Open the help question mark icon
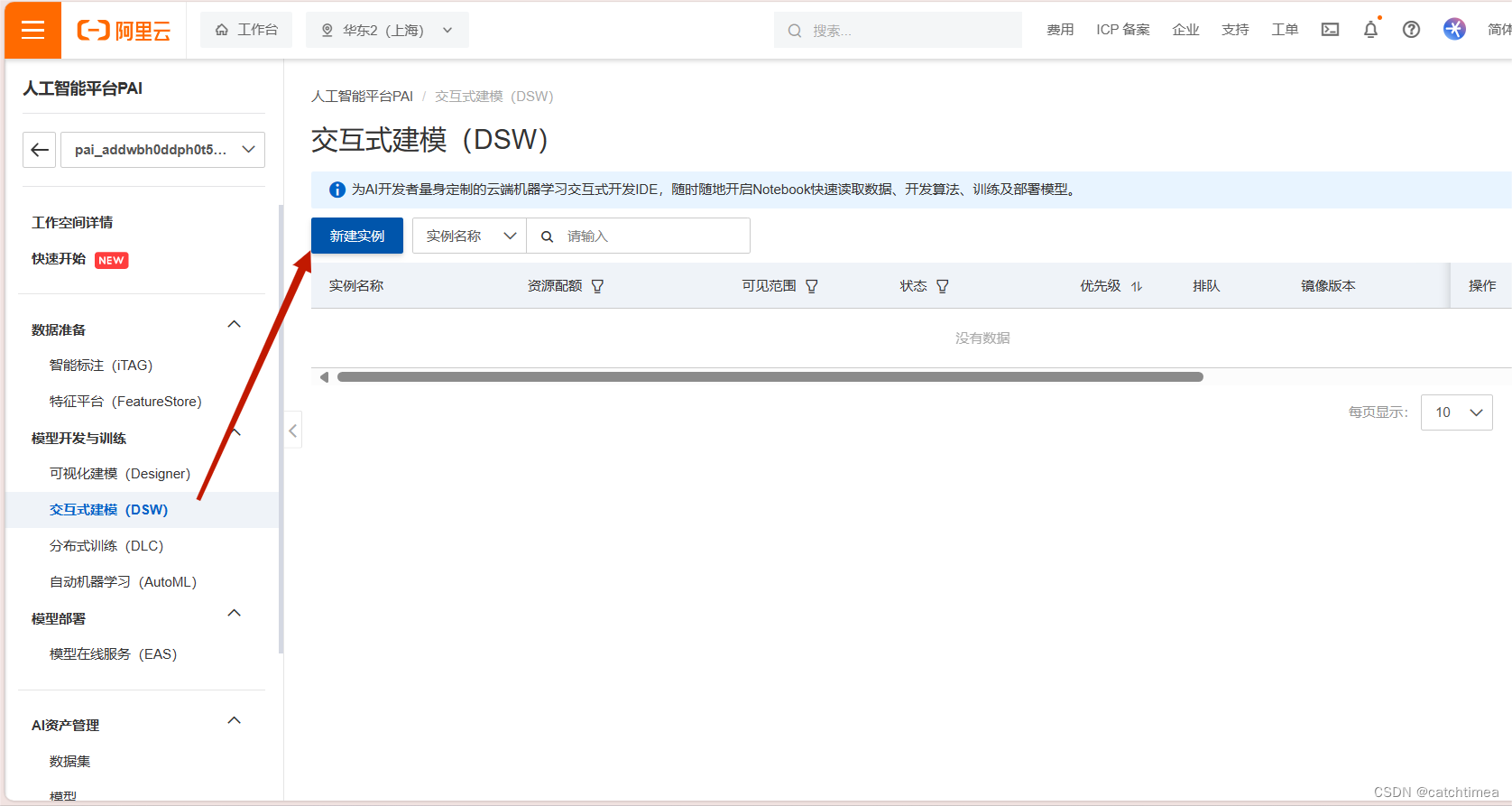The image size is (1512, 806). tap(1411, 30)
